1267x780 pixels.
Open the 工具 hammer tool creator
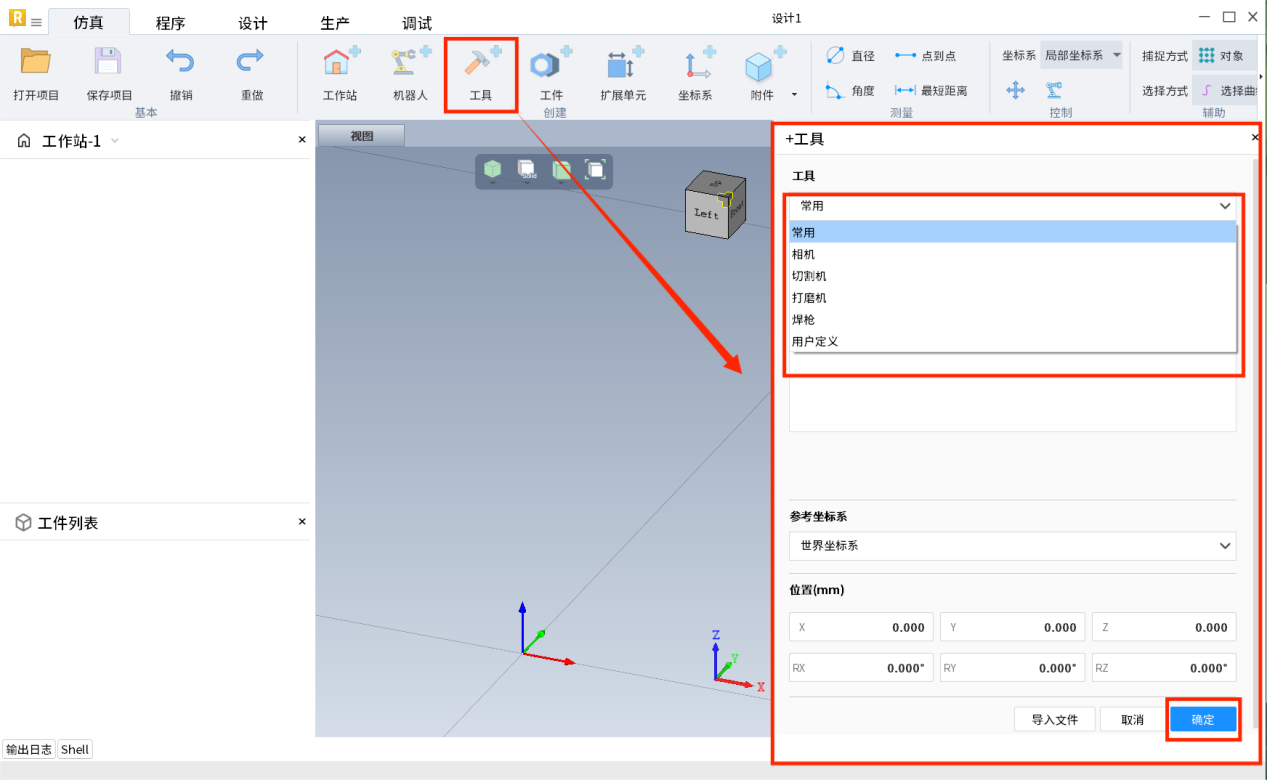click(x=481, y=65)
